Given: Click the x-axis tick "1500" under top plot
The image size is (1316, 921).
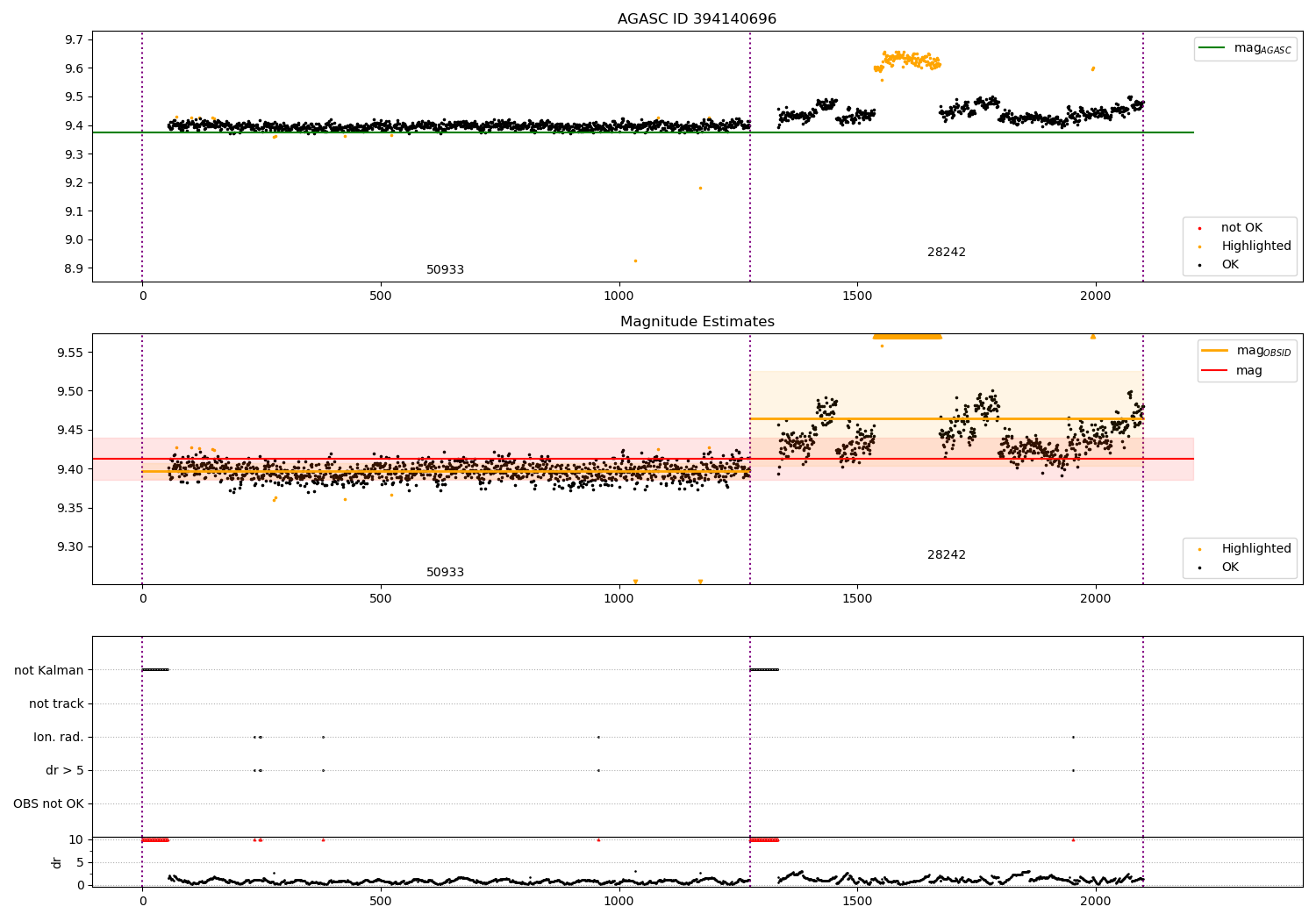Looking at the screenshot, I should pos(857,296).
